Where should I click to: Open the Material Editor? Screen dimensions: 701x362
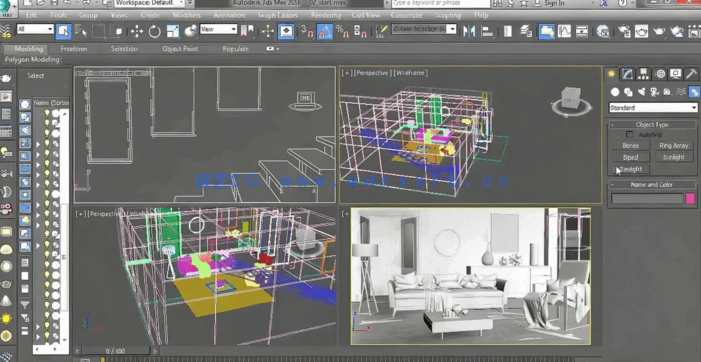click(x=603, y=31)
